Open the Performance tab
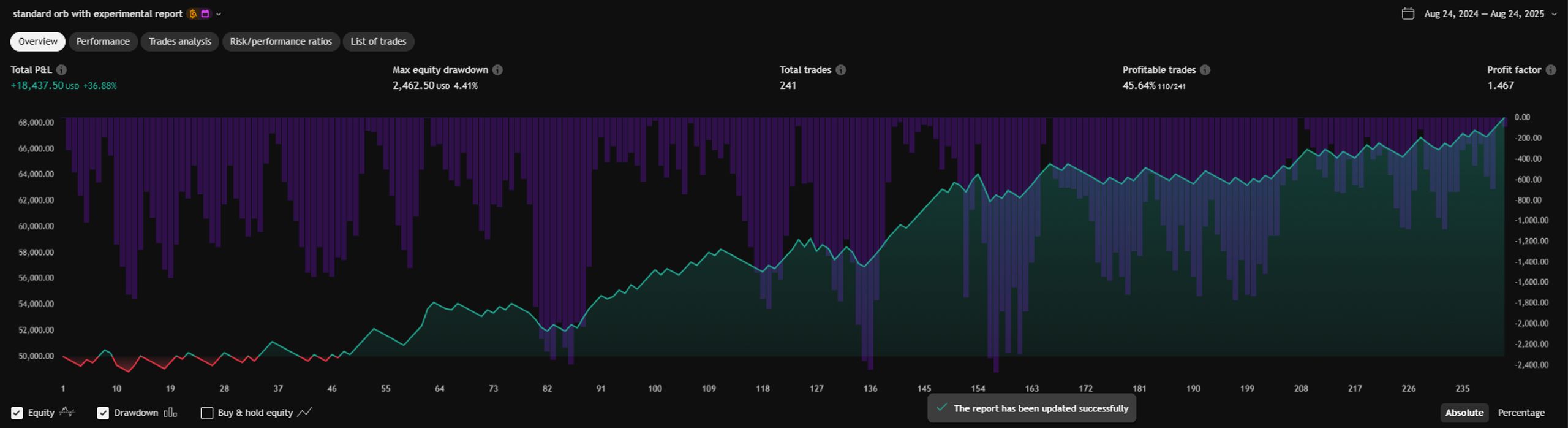1568x428 pixels. 103,42
